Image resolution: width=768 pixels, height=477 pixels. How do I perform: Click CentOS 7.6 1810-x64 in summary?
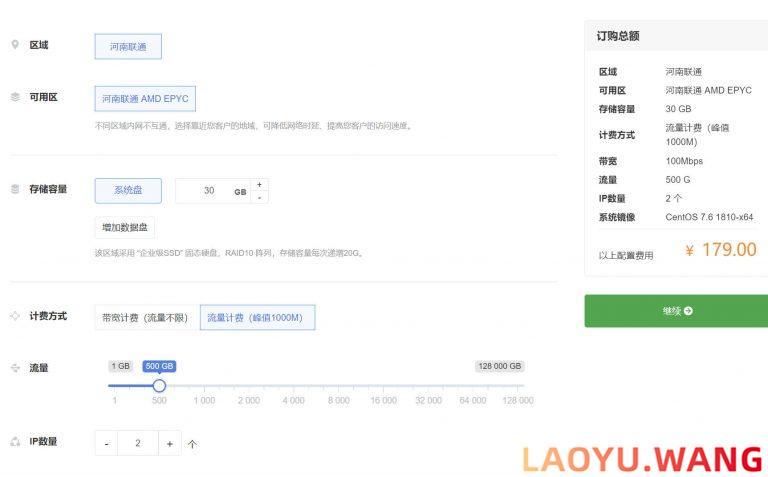pos(709,217)
